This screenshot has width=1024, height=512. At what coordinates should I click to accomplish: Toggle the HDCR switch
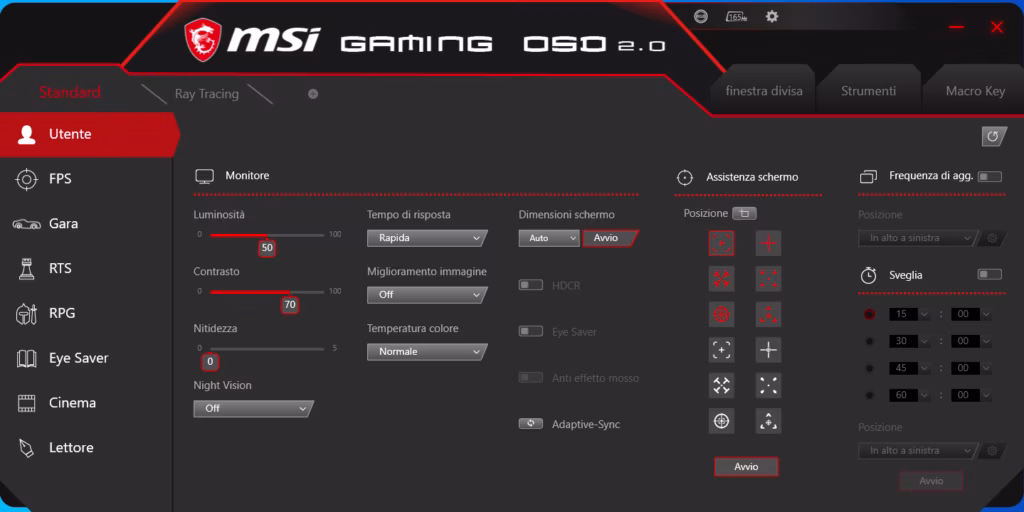(x=531, y=285)
